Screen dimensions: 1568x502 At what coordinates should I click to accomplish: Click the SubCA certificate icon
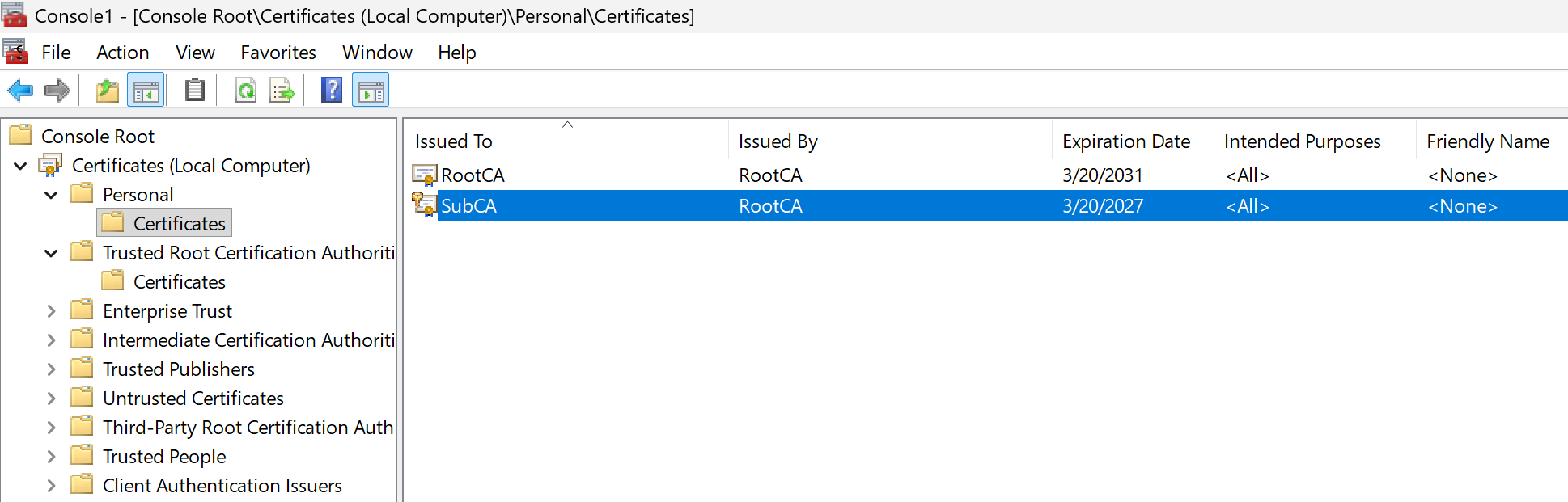coord(424,205)
